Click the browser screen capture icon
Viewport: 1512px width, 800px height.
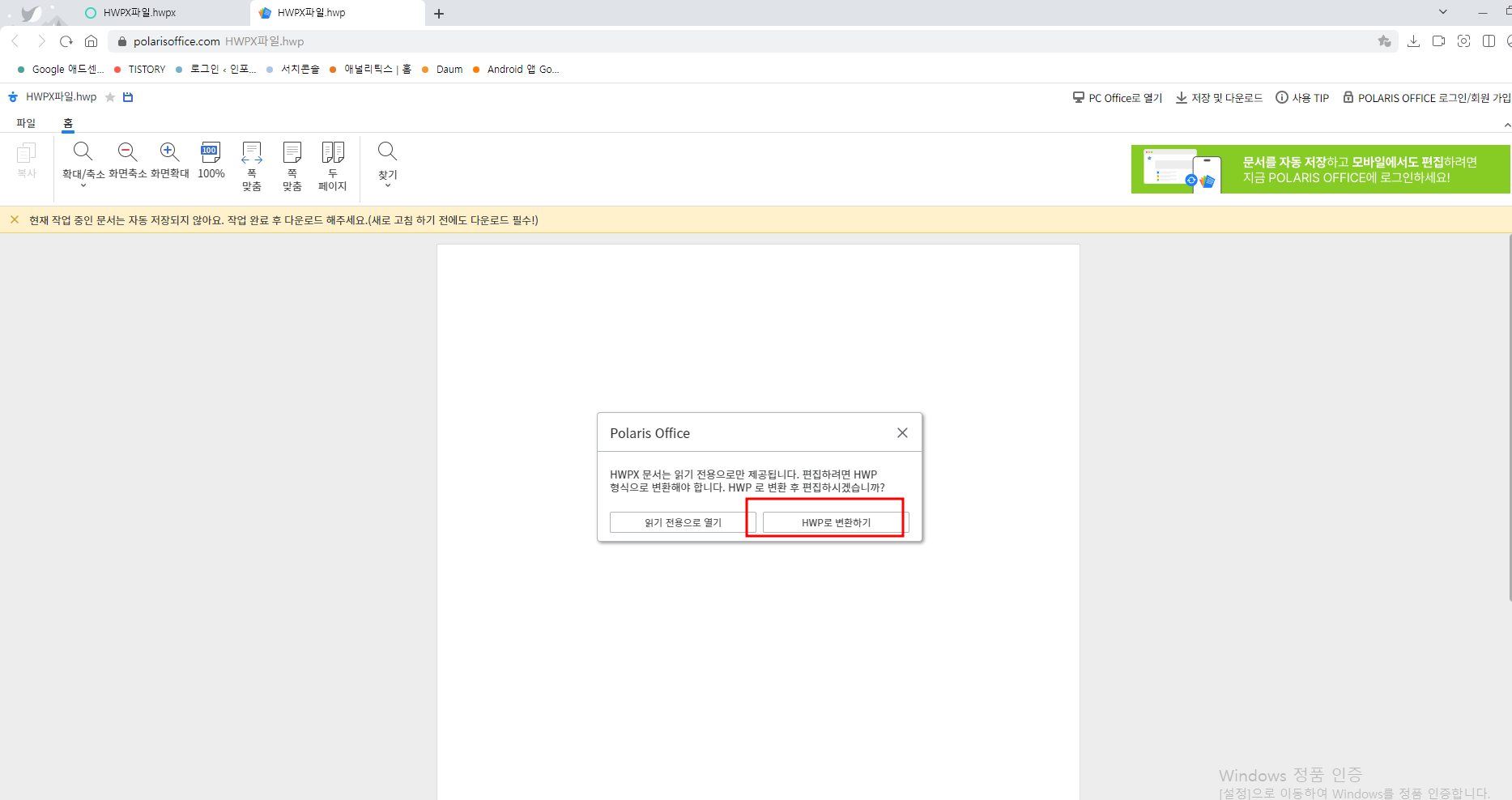(x=1463, y=41)
